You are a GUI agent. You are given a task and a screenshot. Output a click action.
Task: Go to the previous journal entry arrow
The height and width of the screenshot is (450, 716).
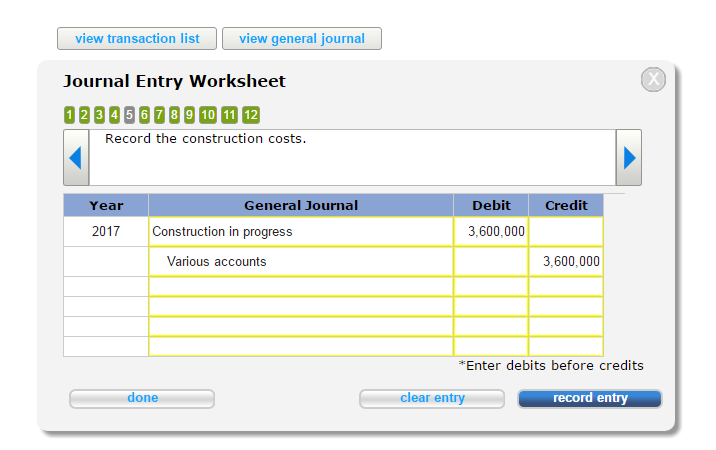(76, 158)
